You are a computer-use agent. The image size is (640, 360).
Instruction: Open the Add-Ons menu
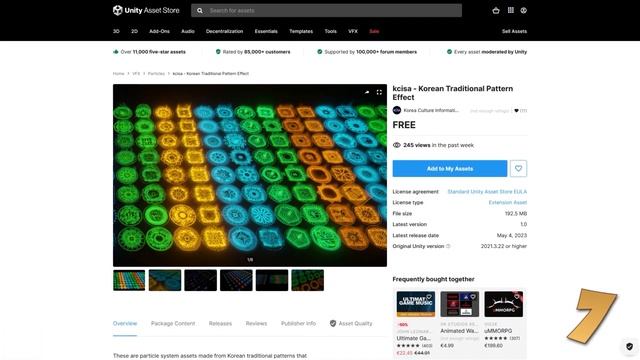tap(159, 31)
